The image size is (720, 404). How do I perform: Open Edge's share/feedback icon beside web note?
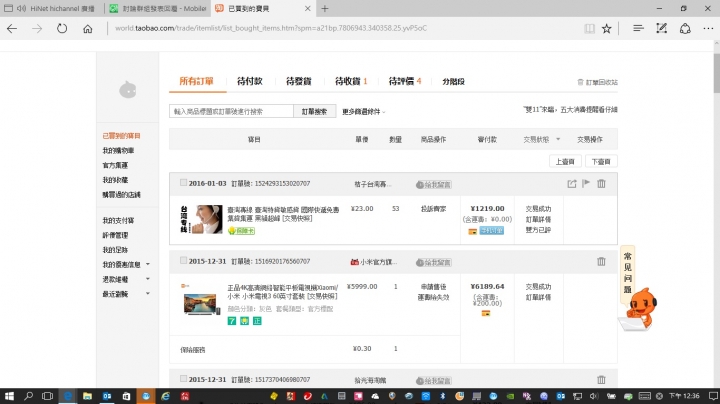tap(685, 28)
